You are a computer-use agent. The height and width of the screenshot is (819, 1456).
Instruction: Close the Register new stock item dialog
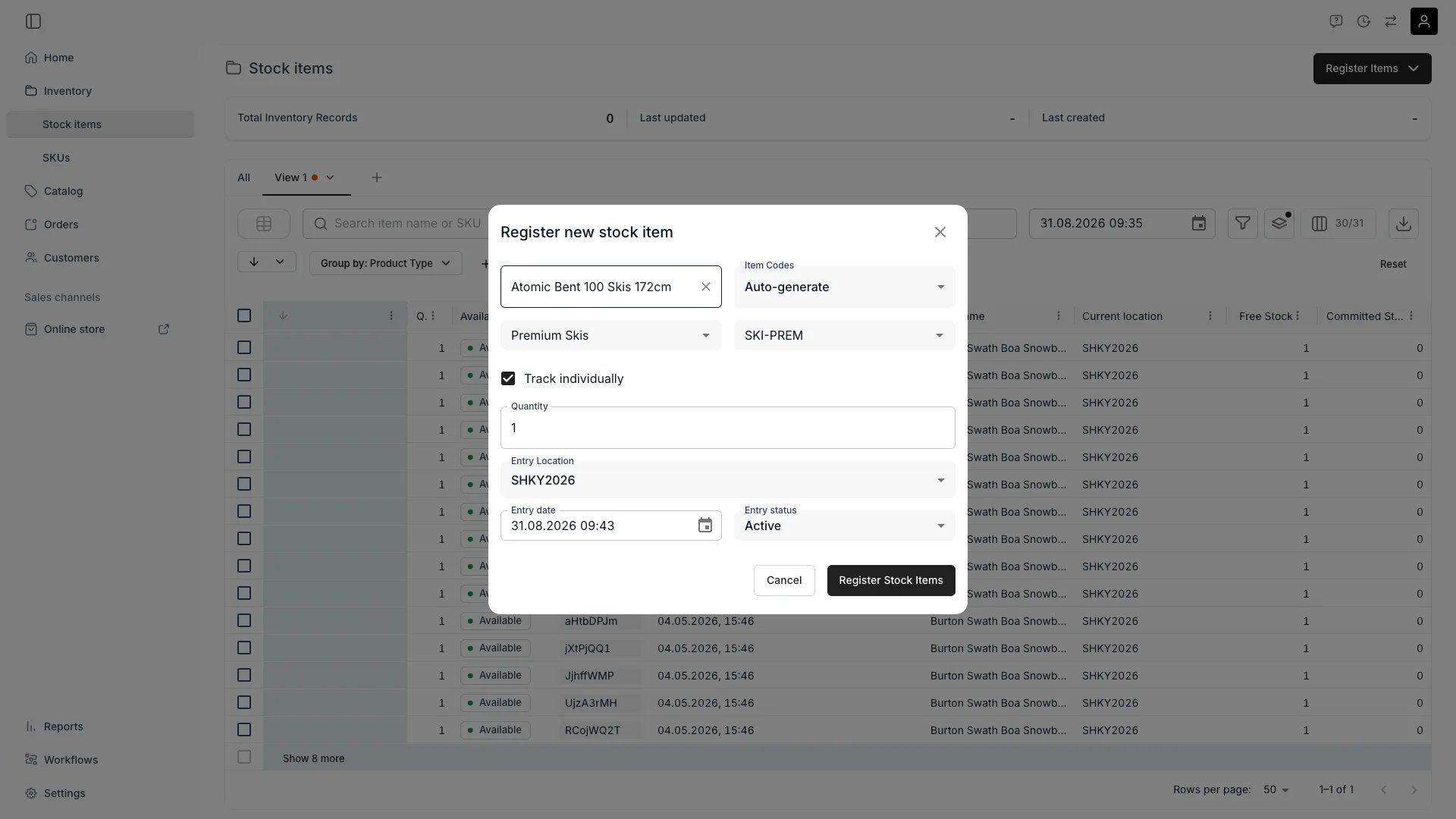pos(940,232)
